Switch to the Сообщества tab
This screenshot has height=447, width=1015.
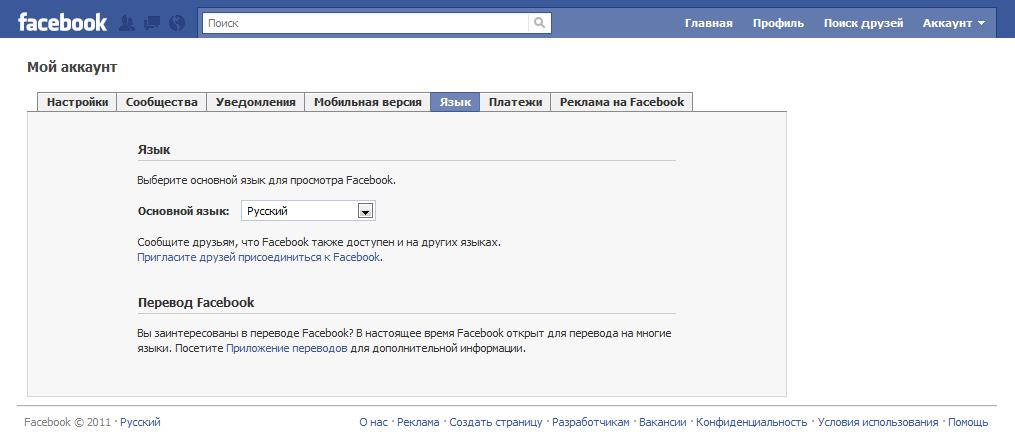(162, 102)
